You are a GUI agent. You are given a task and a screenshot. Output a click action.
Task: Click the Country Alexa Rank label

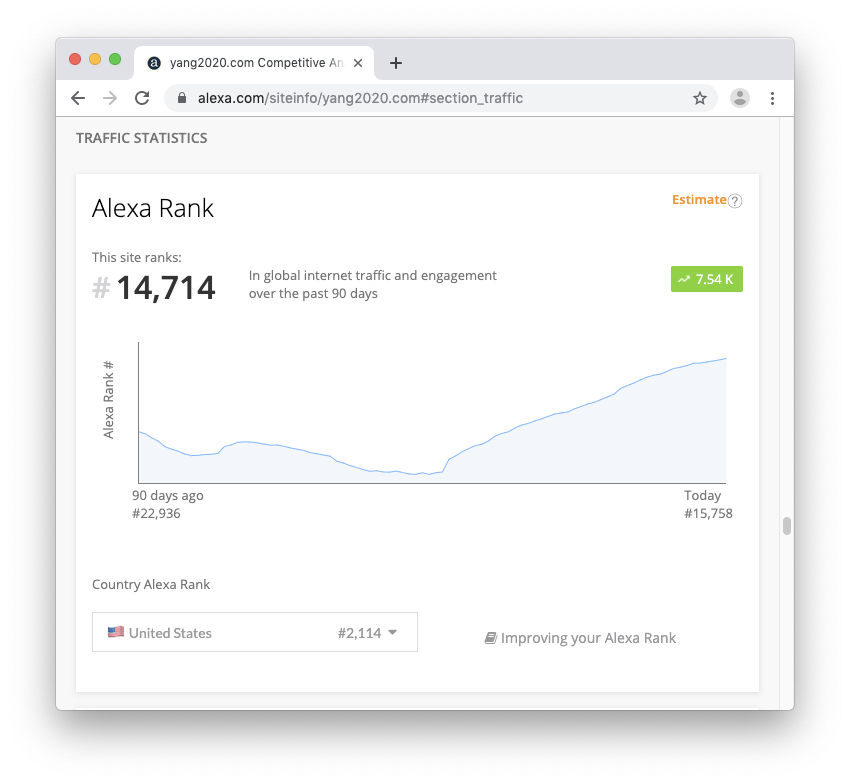151,584
